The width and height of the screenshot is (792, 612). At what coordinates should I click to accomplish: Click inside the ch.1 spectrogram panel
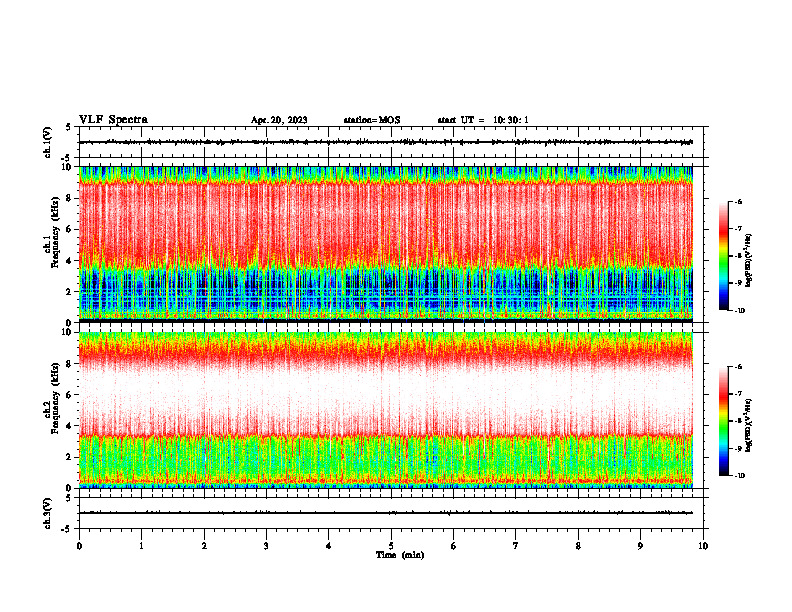point(386,244)
